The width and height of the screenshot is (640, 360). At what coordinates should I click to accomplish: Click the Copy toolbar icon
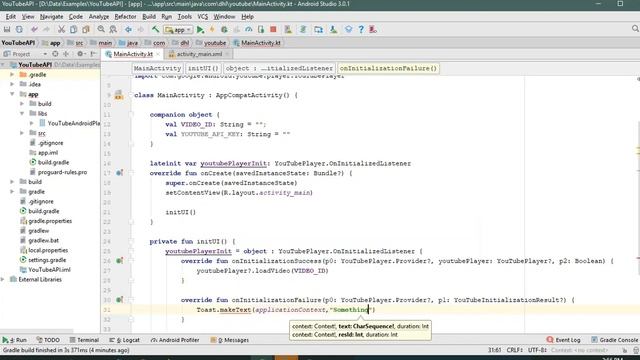(73, 29)
